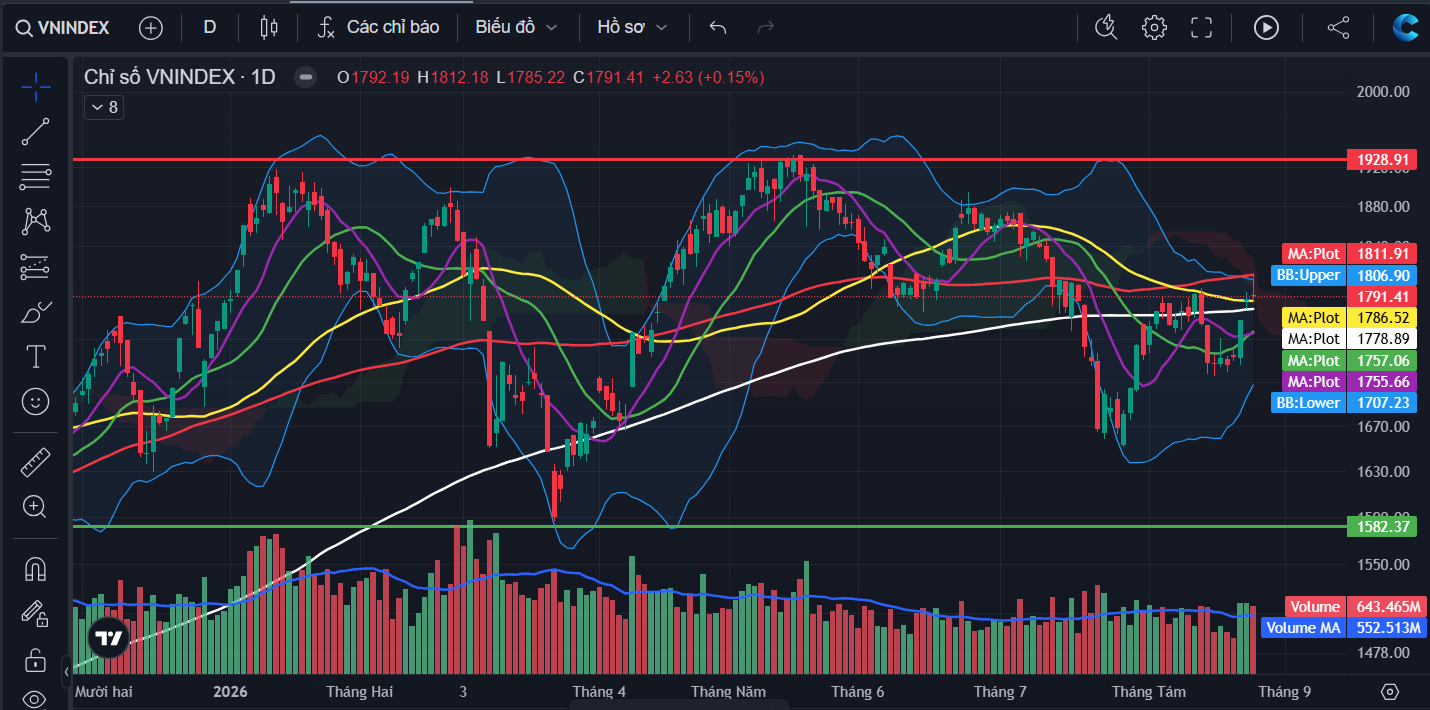Expand the Biểu đồ dropdown
The width and height of the screenshot is (1430, 710).
click(x=516, y=27)
